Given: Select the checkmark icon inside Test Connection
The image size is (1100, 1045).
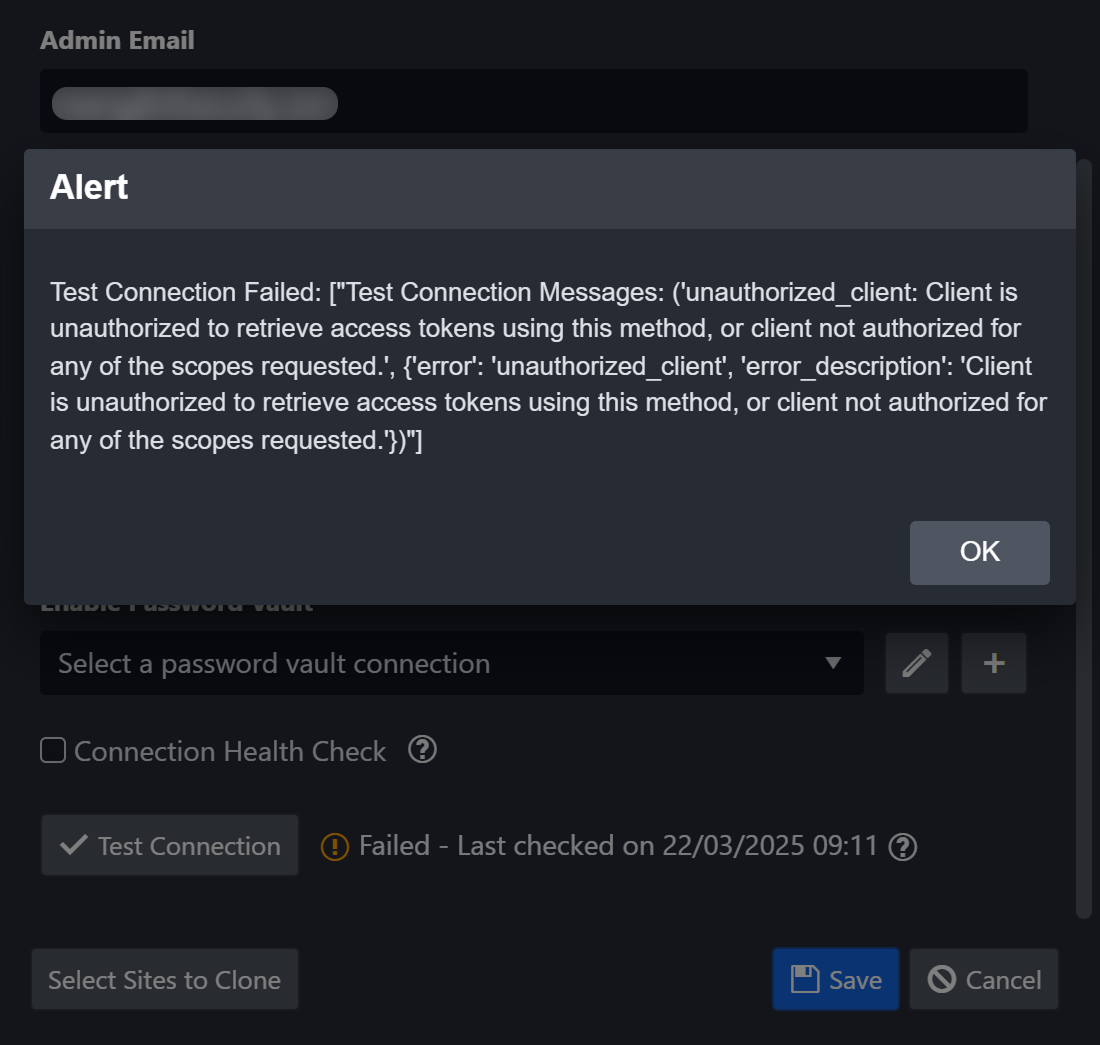Looking at the screenshot, I should click(x=71, y=845).
